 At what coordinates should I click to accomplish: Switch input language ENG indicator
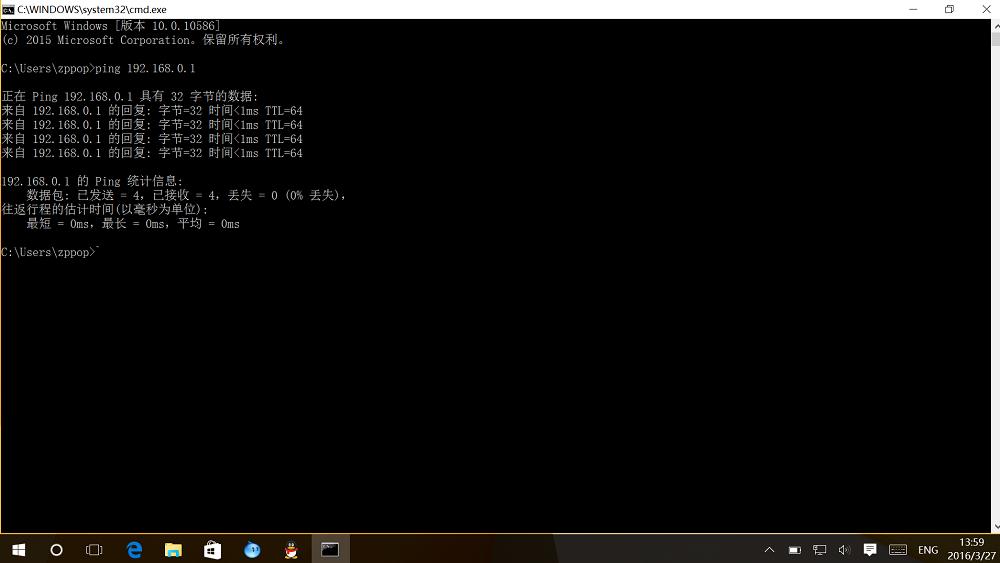pyautogui.click(x=928, y=550)
